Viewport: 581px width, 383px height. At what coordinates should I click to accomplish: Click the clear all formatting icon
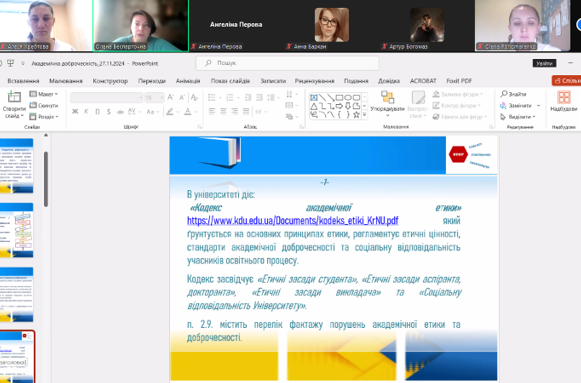click(194, 97)
